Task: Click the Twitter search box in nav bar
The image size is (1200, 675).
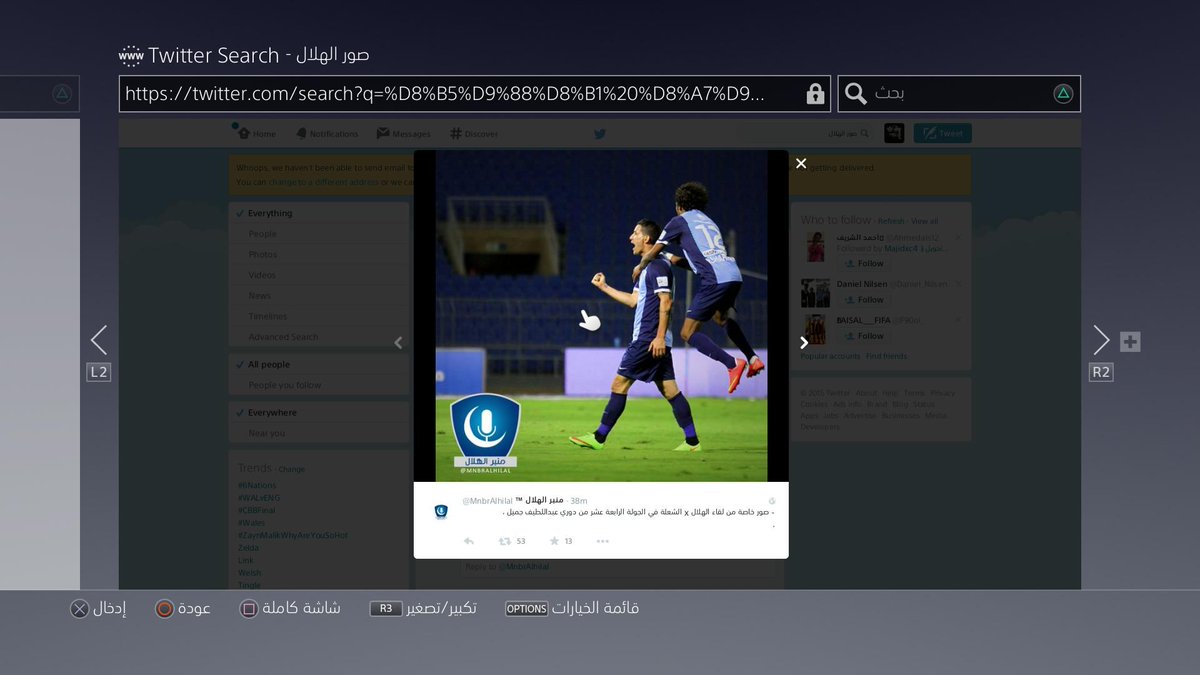Action: 848,133
